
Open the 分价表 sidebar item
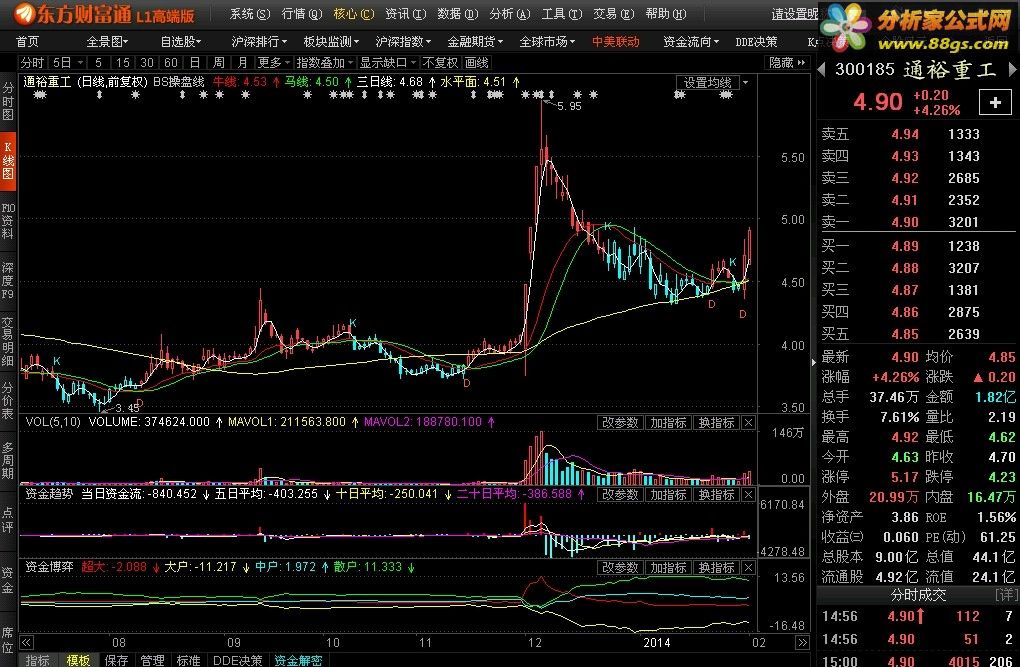8,402
